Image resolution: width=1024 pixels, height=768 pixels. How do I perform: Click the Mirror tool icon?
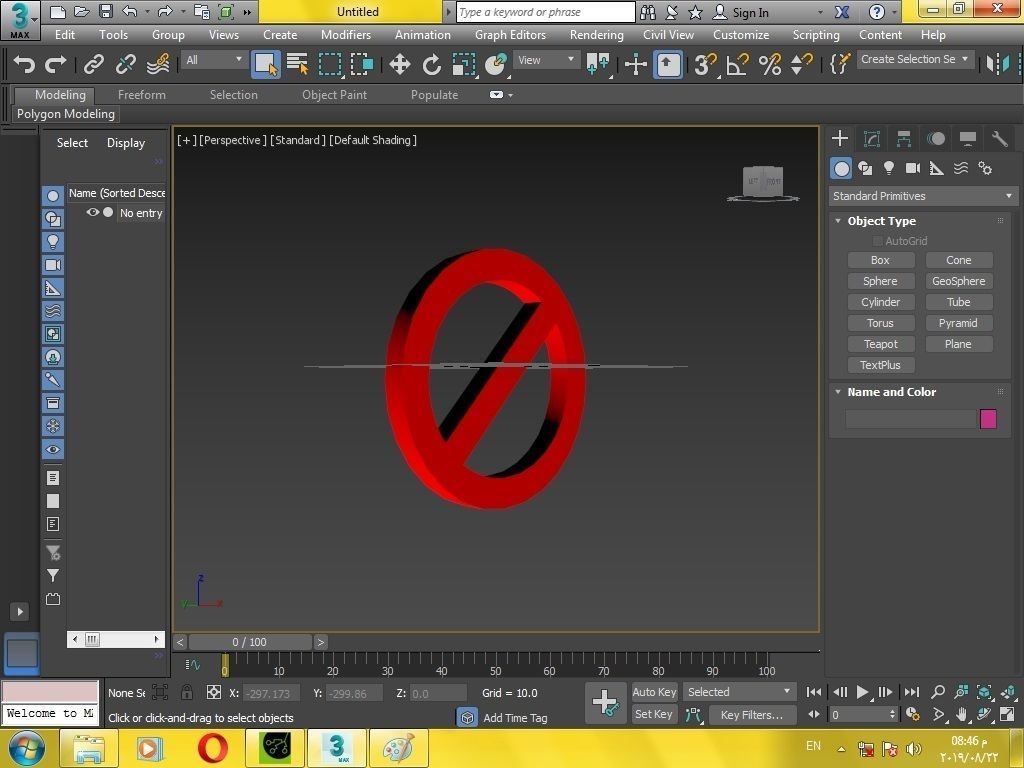click(x=998, y=63)
